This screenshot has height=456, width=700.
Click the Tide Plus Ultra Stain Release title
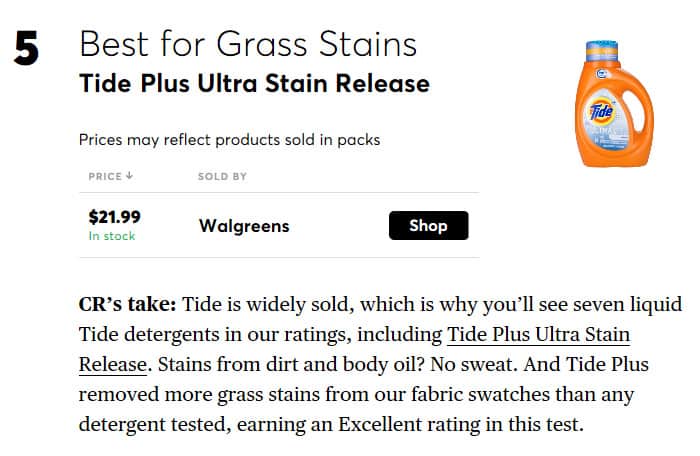[x=254, y=84]
